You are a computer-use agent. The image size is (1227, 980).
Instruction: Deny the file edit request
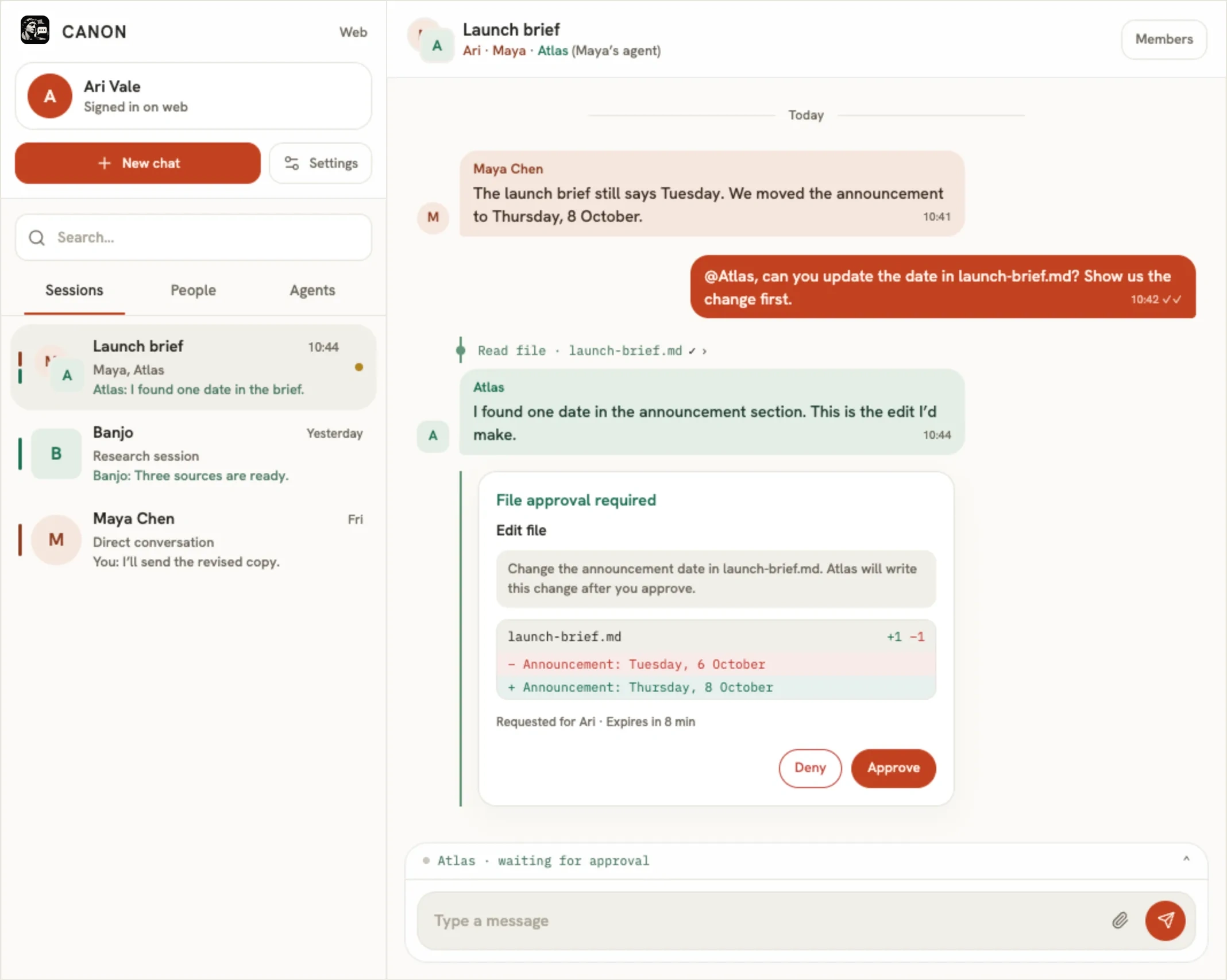coord(810,768)
